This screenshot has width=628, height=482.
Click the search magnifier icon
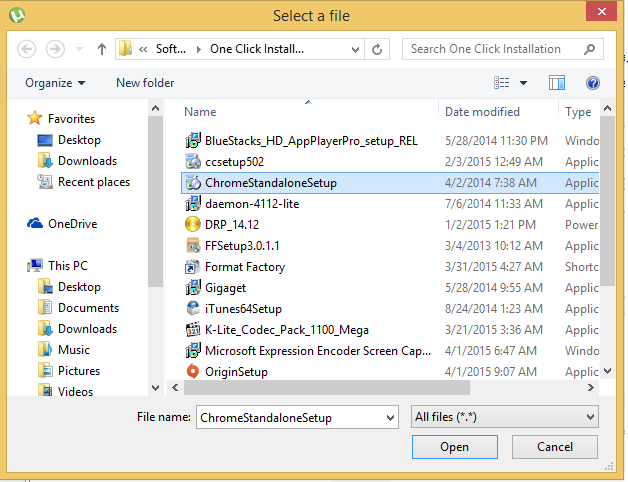pyautogui.click(x=590, y=49)
